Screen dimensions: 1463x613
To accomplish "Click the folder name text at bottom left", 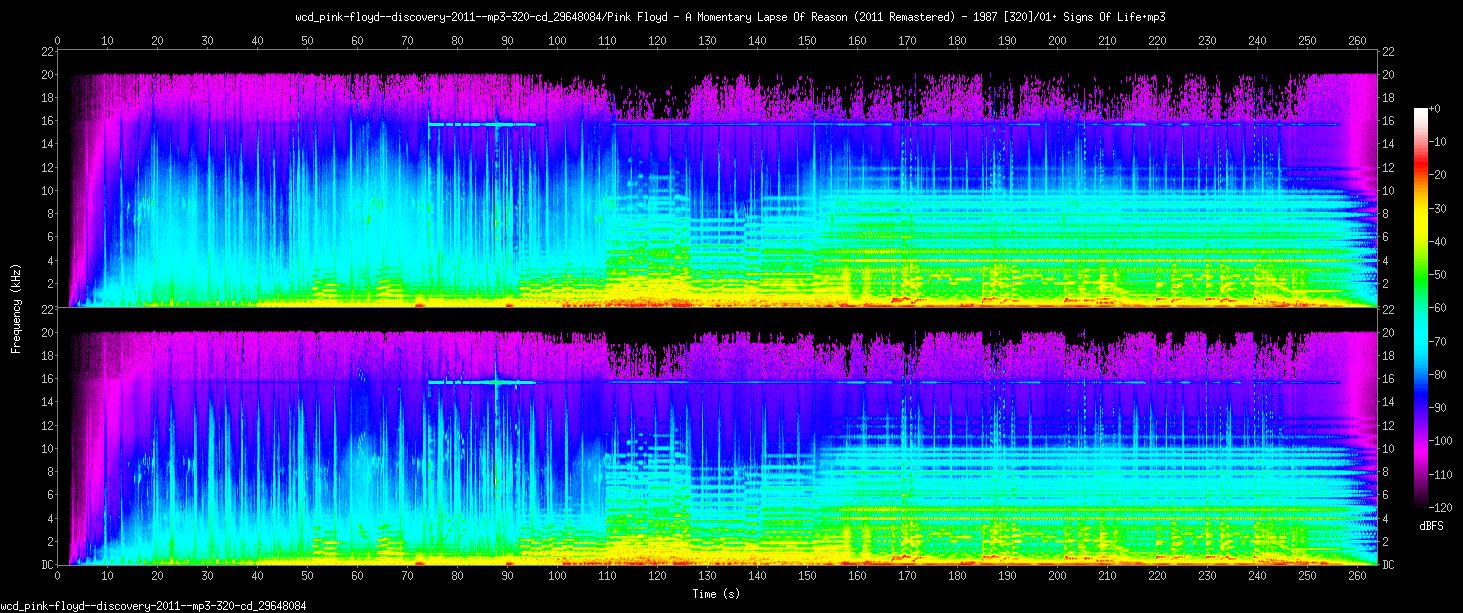I will pyautogui.click(x=153, y=606).
